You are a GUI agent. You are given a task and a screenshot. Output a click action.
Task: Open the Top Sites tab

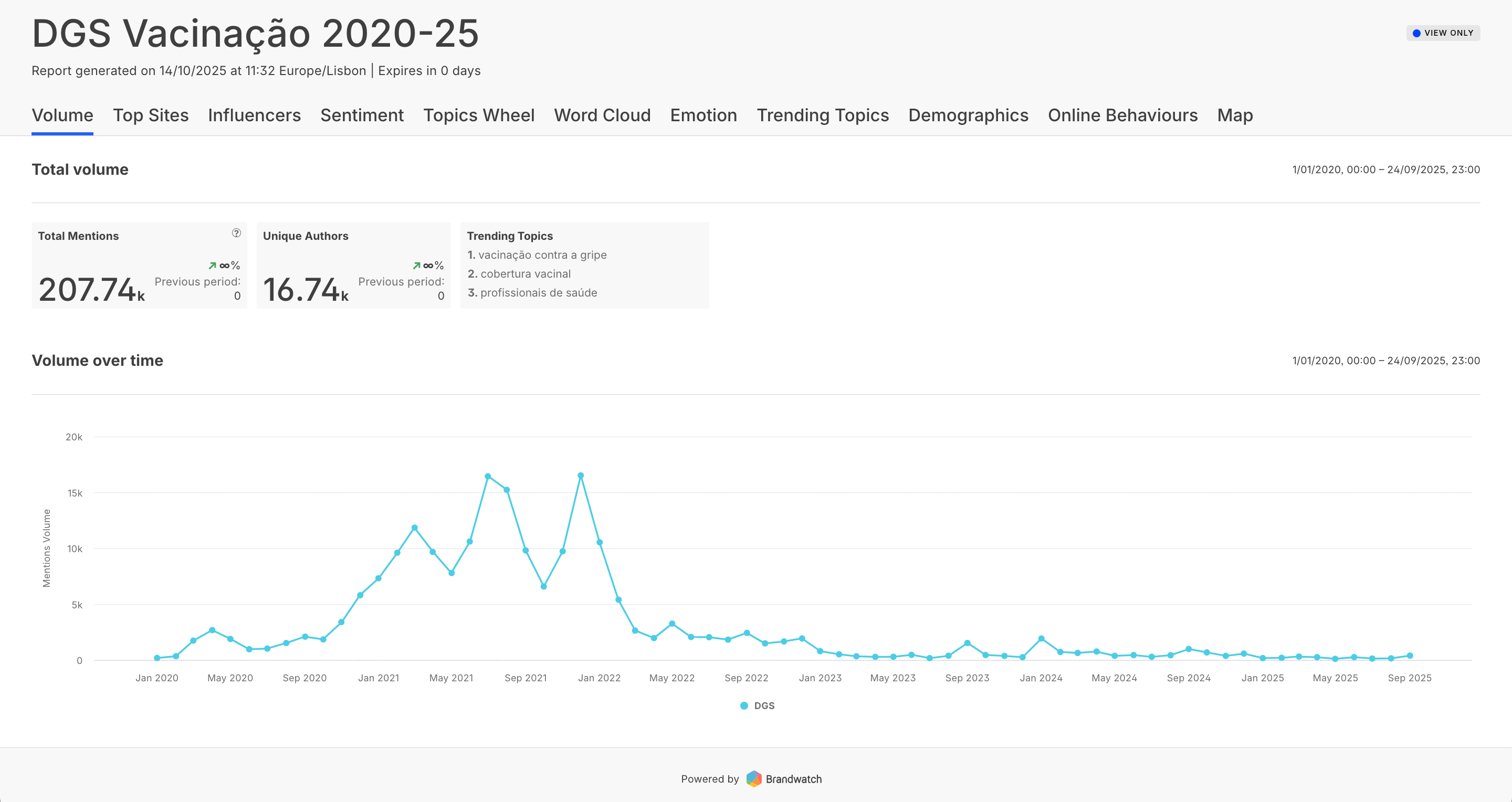pos(150,115)
